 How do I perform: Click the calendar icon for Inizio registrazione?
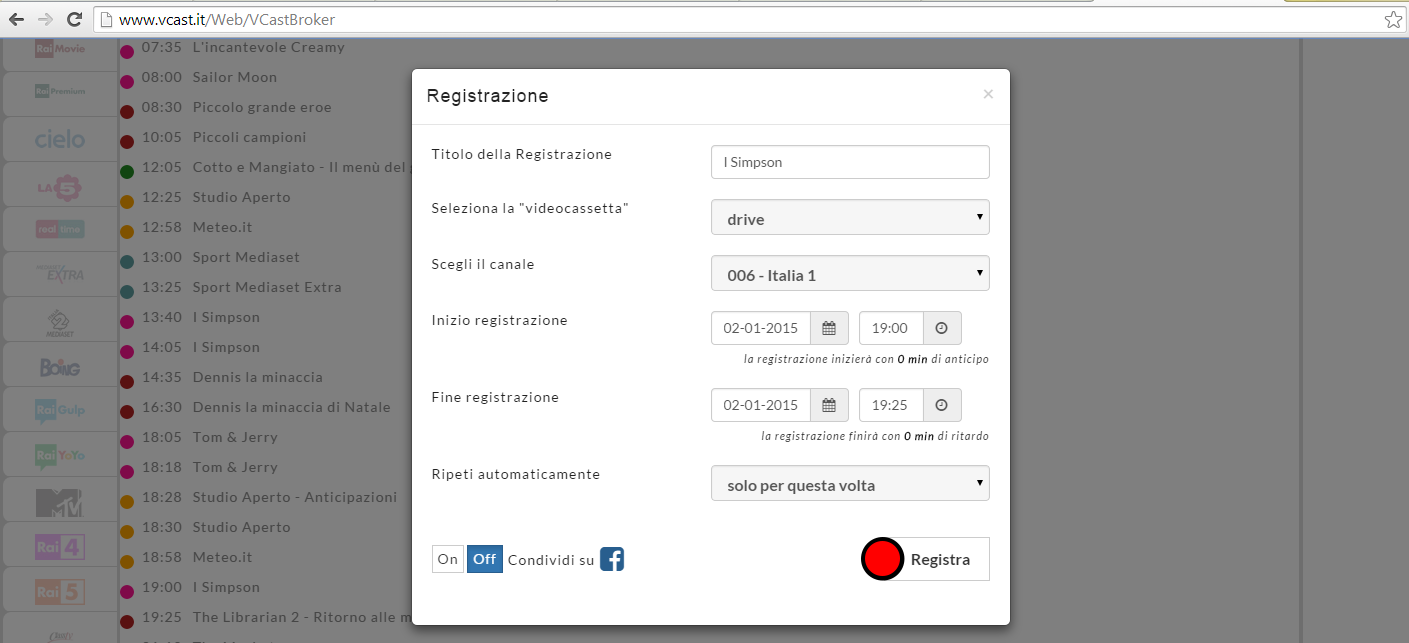click(829, 328)
